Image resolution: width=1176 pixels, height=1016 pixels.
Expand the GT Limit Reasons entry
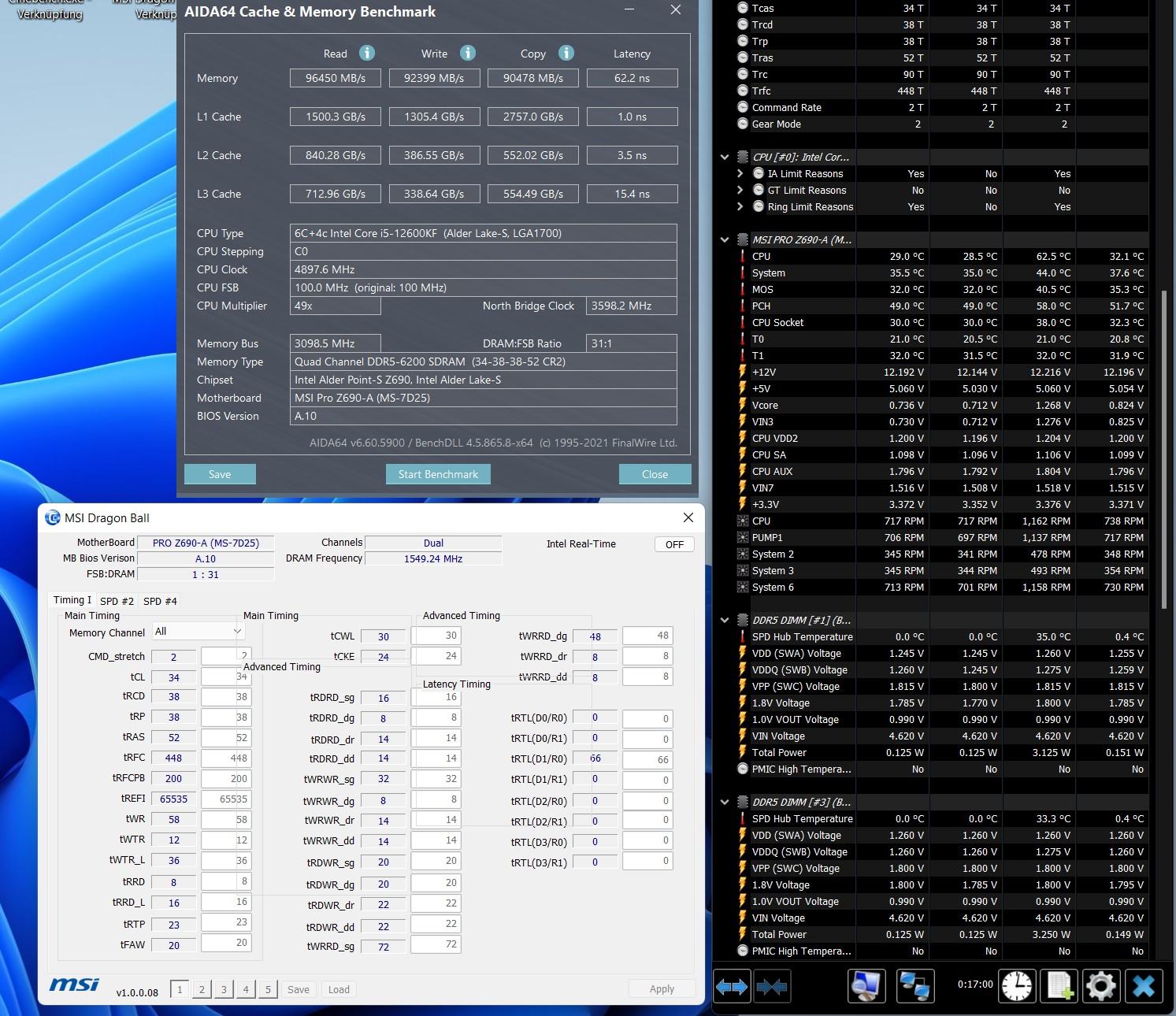740,190
